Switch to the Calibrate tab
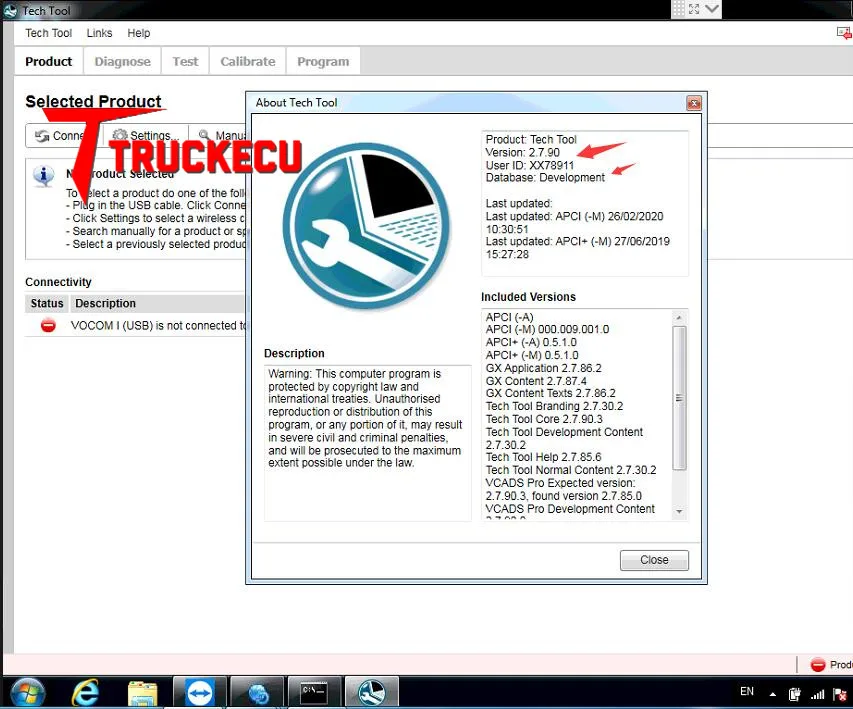Image resolution: width=853 pixels, height=709 pixels. [x=248, y=61]
